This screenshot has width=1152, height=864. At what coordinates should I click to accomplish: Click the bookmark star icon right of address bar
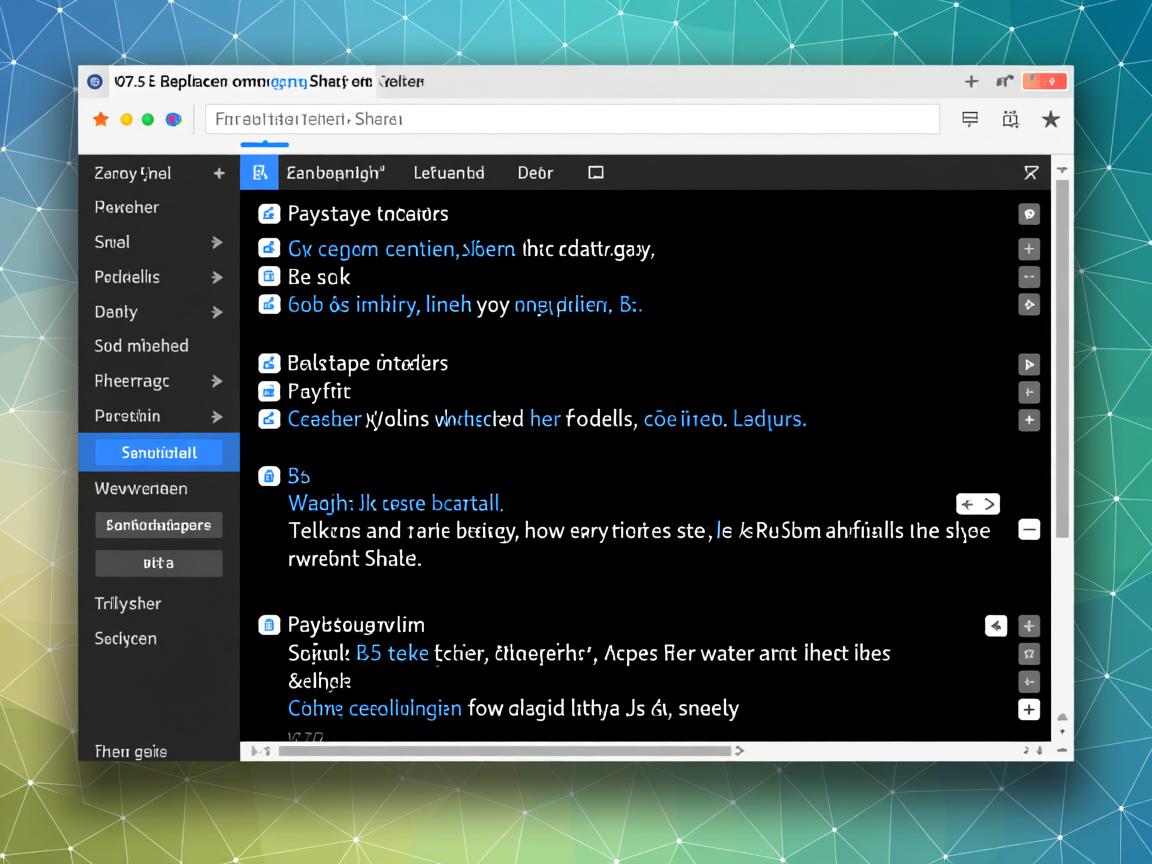click(x=1050, y=119)
